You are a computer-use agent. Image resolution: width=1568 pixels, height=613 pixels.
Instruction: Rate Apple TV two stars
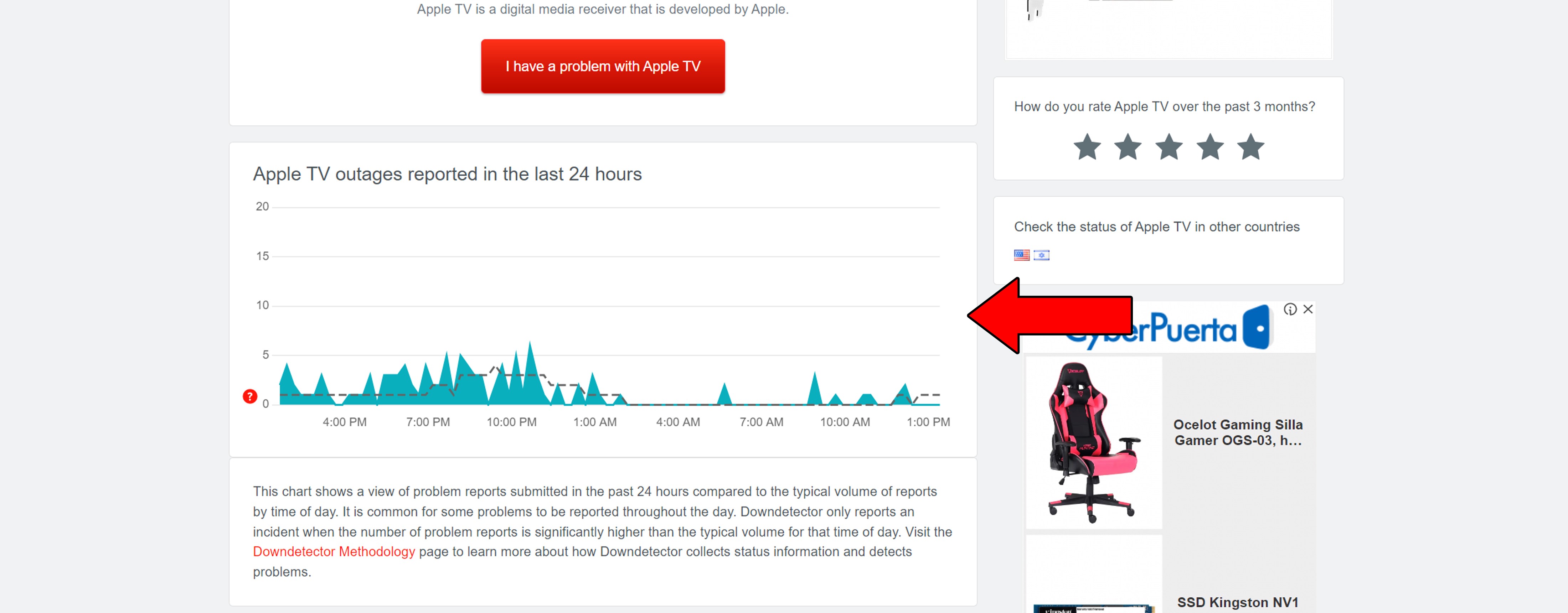(1128, 147)
